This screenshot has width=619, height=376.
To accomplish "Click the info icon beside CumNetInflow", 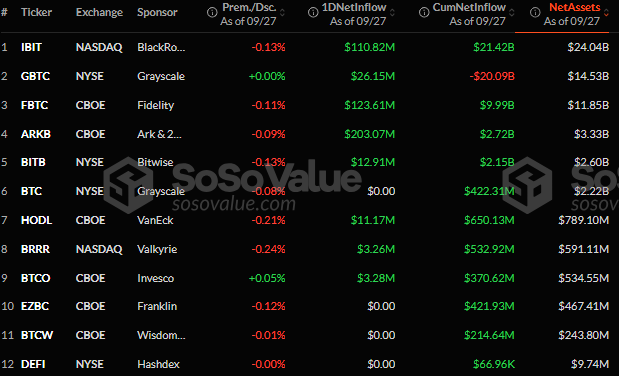I will coord(424,13).
